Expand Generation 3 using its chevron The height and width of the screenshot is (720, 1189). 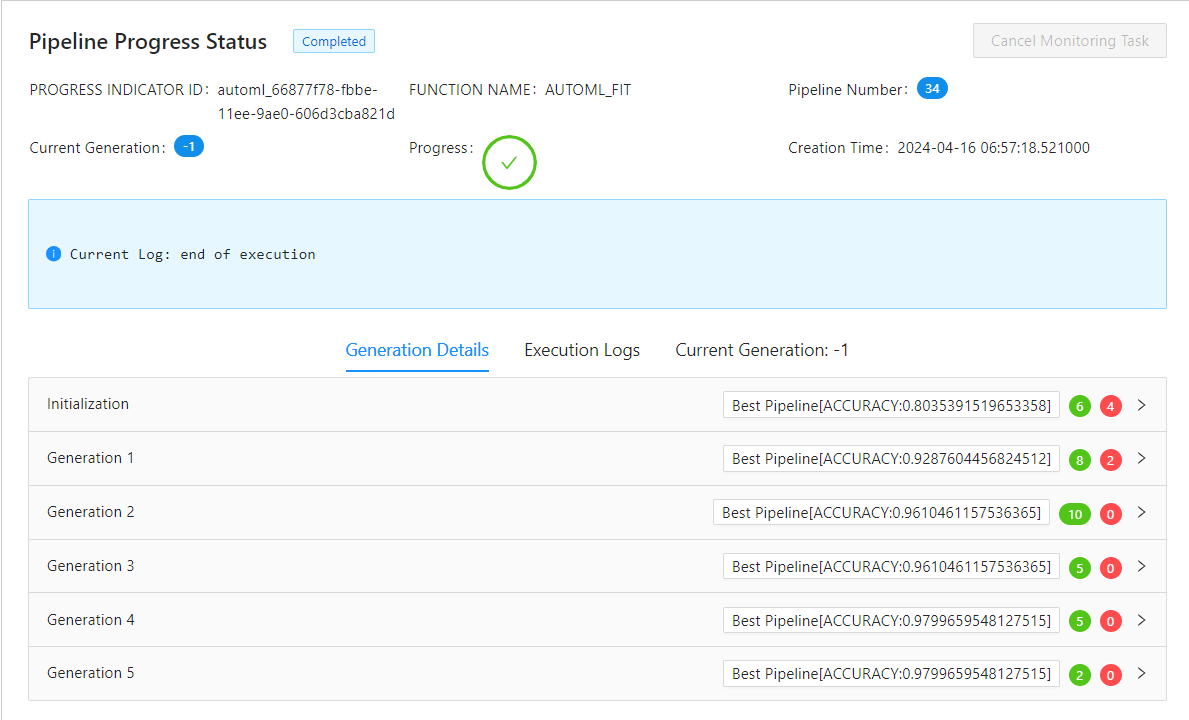coord(1141,567)
